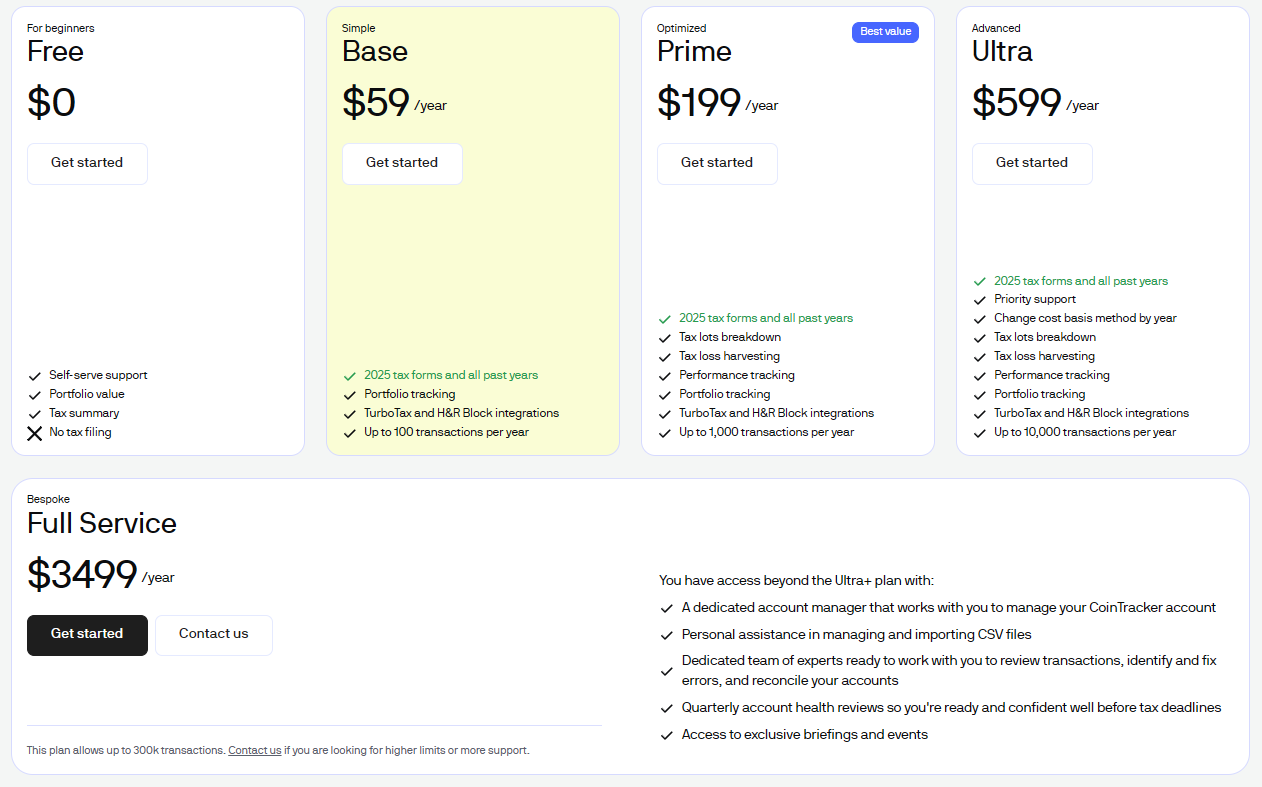
Task: Click Get started on the Ultra plan
Action: tap(1032, 163)
